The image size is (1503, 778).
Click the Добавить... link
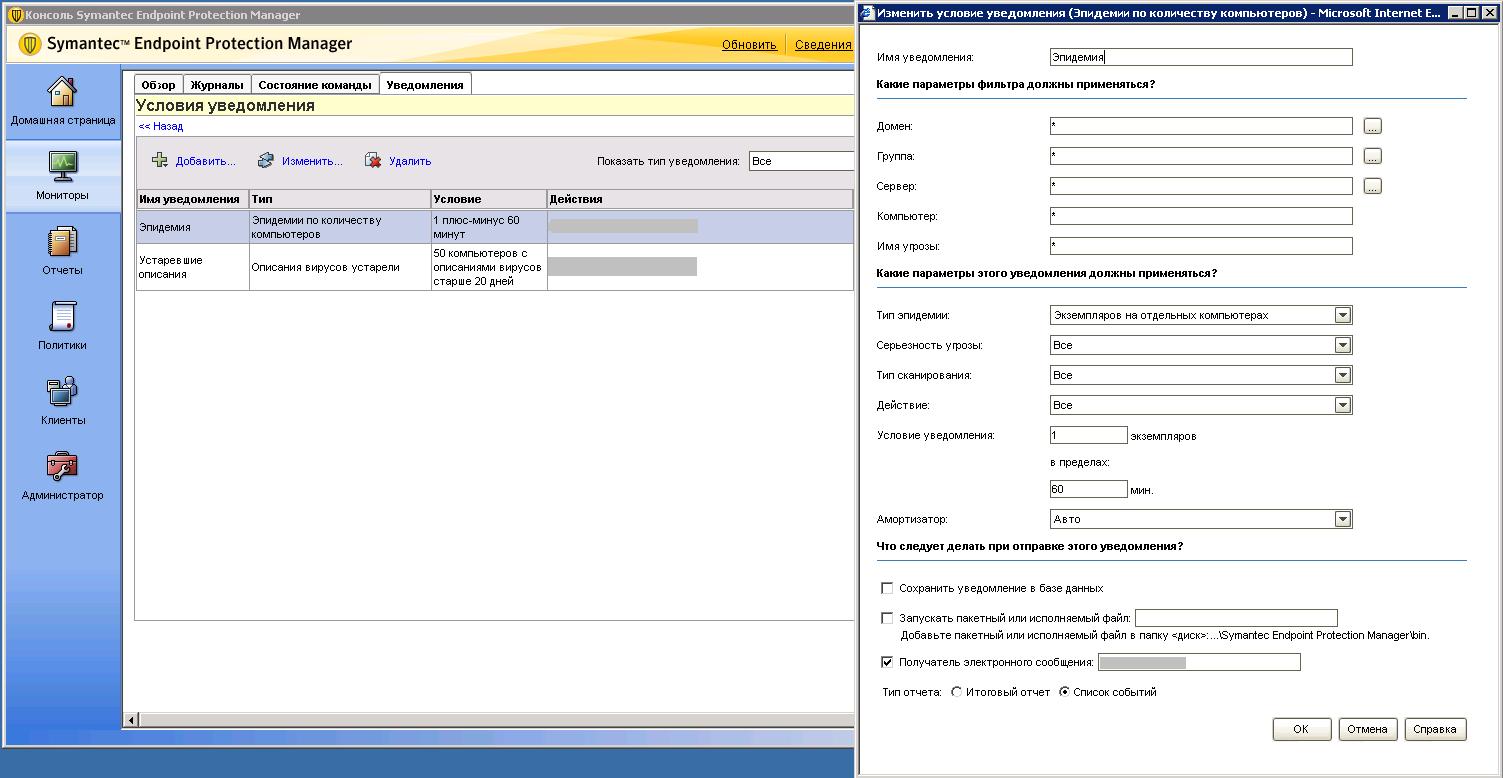tap(206, 161)
